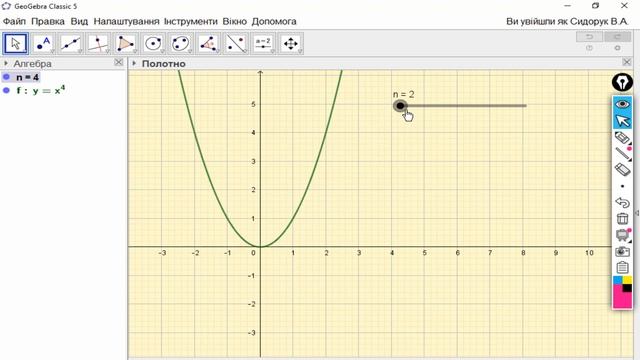The height and width of the screenshot is (360, 640).
Task: Select the Angle tool
Action: tap(208, 43)
